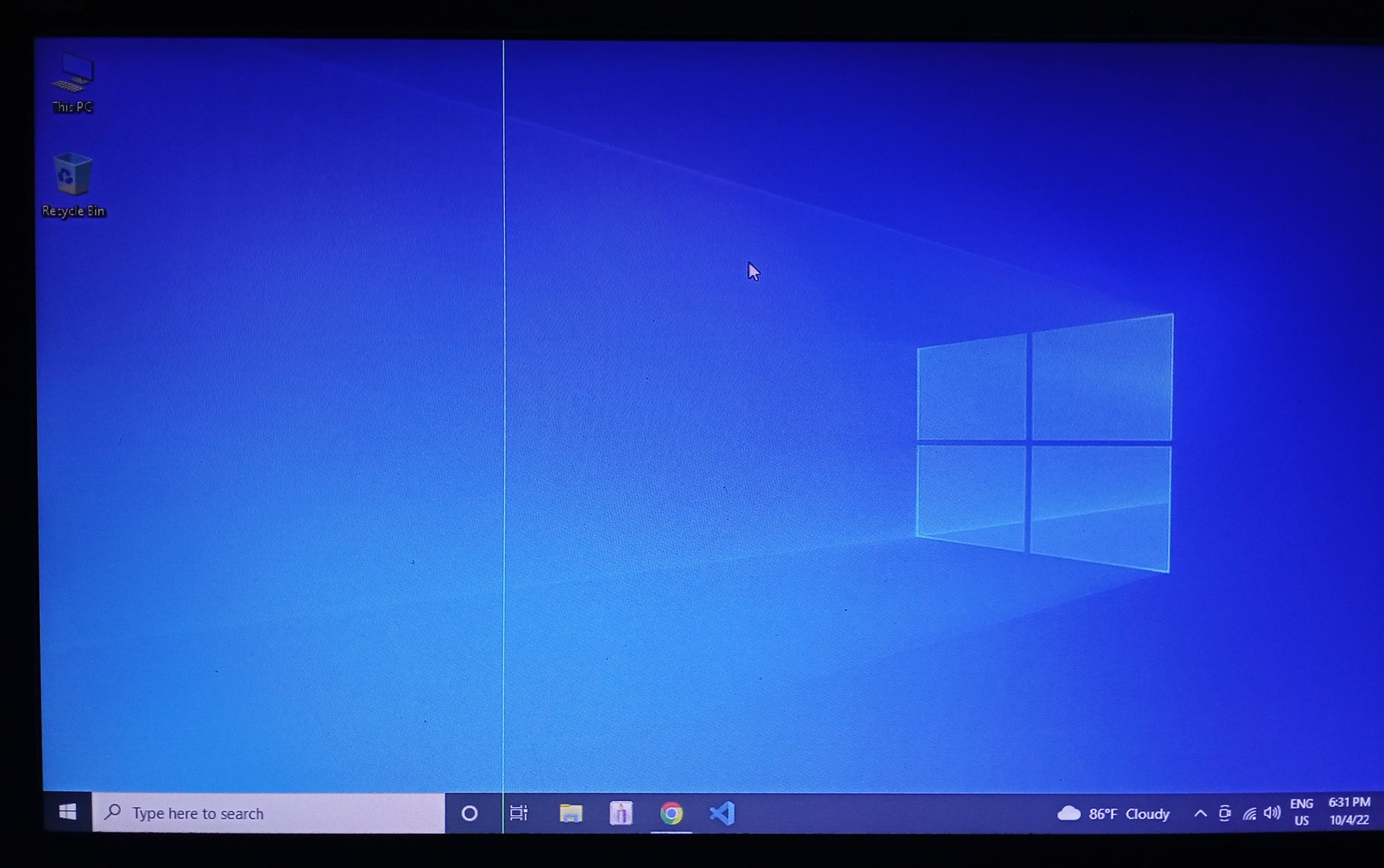Select the Recycle Bin desktop icon
The height and width of the screenshot is (868, 1384).
(73, 185)
